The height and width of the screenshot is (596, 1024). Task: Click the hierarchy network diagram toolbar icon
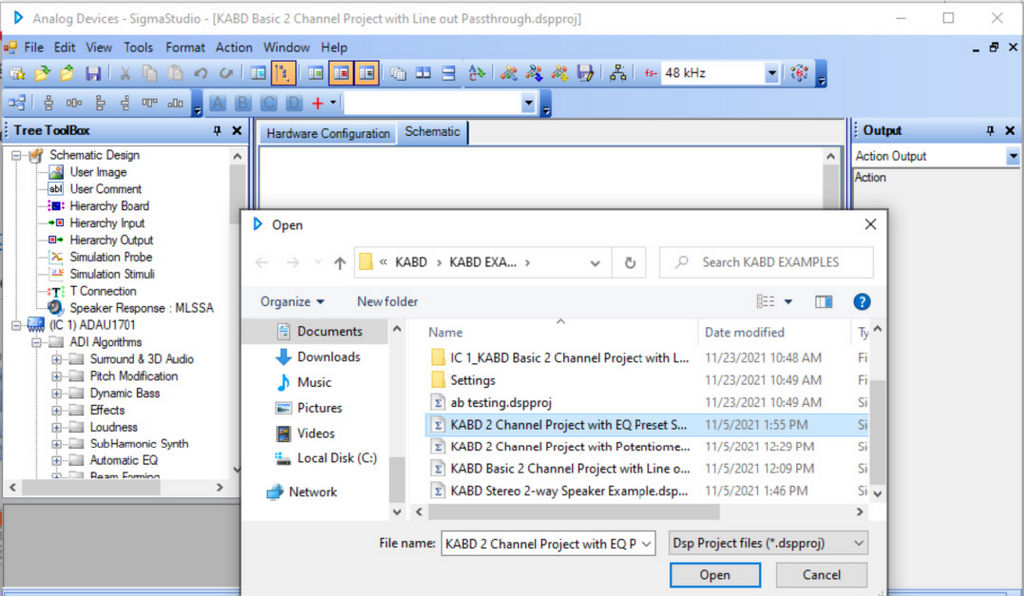tap(618, 73)
